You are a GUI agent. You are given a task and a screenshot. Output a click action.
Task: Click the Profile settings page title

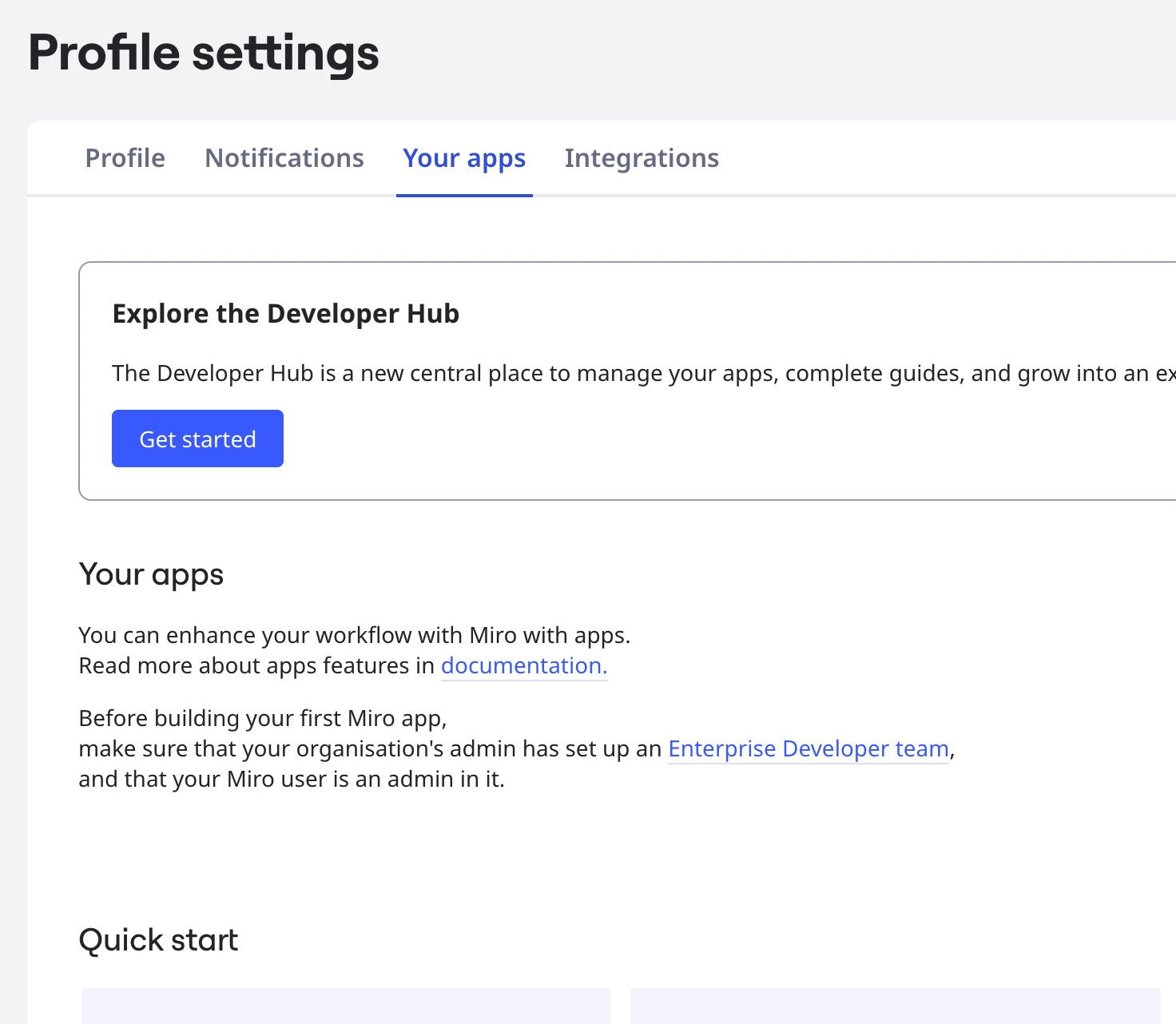click(x=204, y=53)
